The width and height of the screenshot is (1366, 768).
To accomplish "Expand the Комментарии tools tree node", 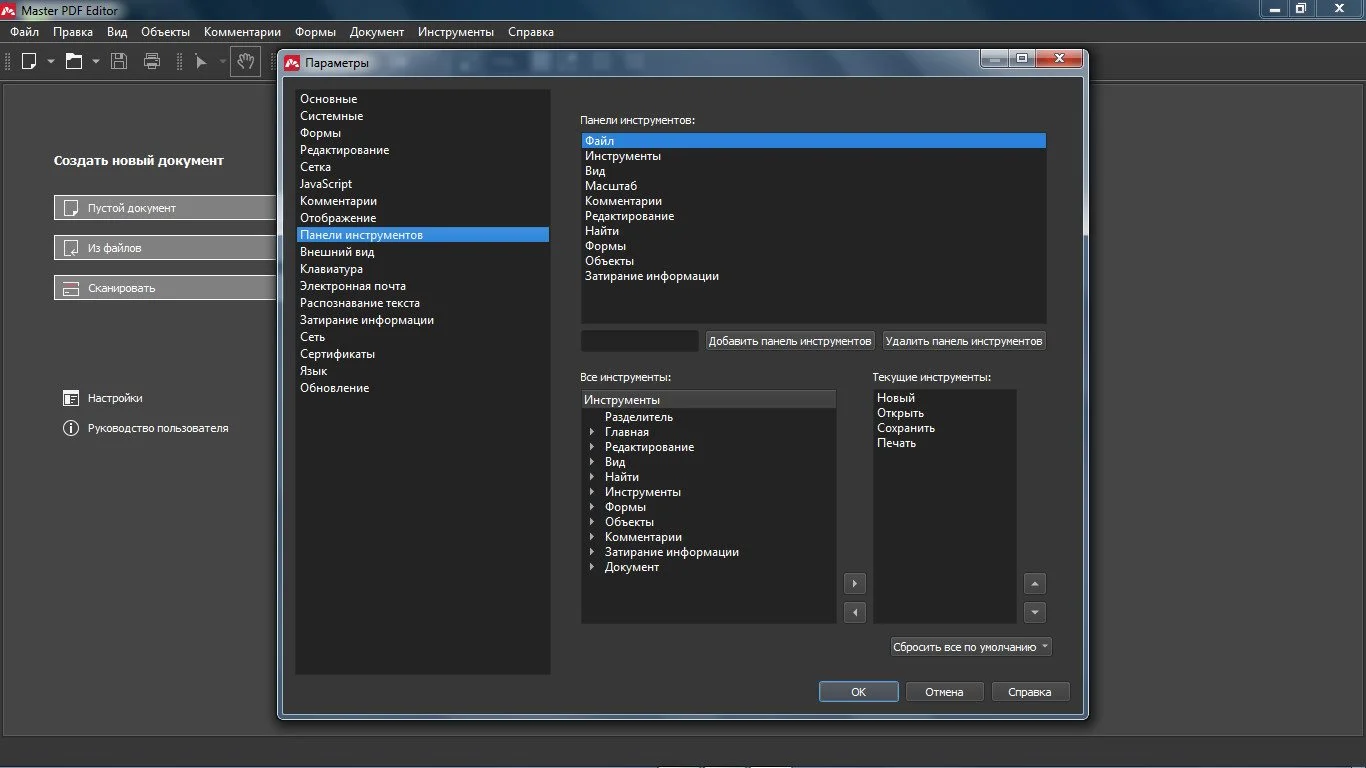I will [x=592, y=537].
